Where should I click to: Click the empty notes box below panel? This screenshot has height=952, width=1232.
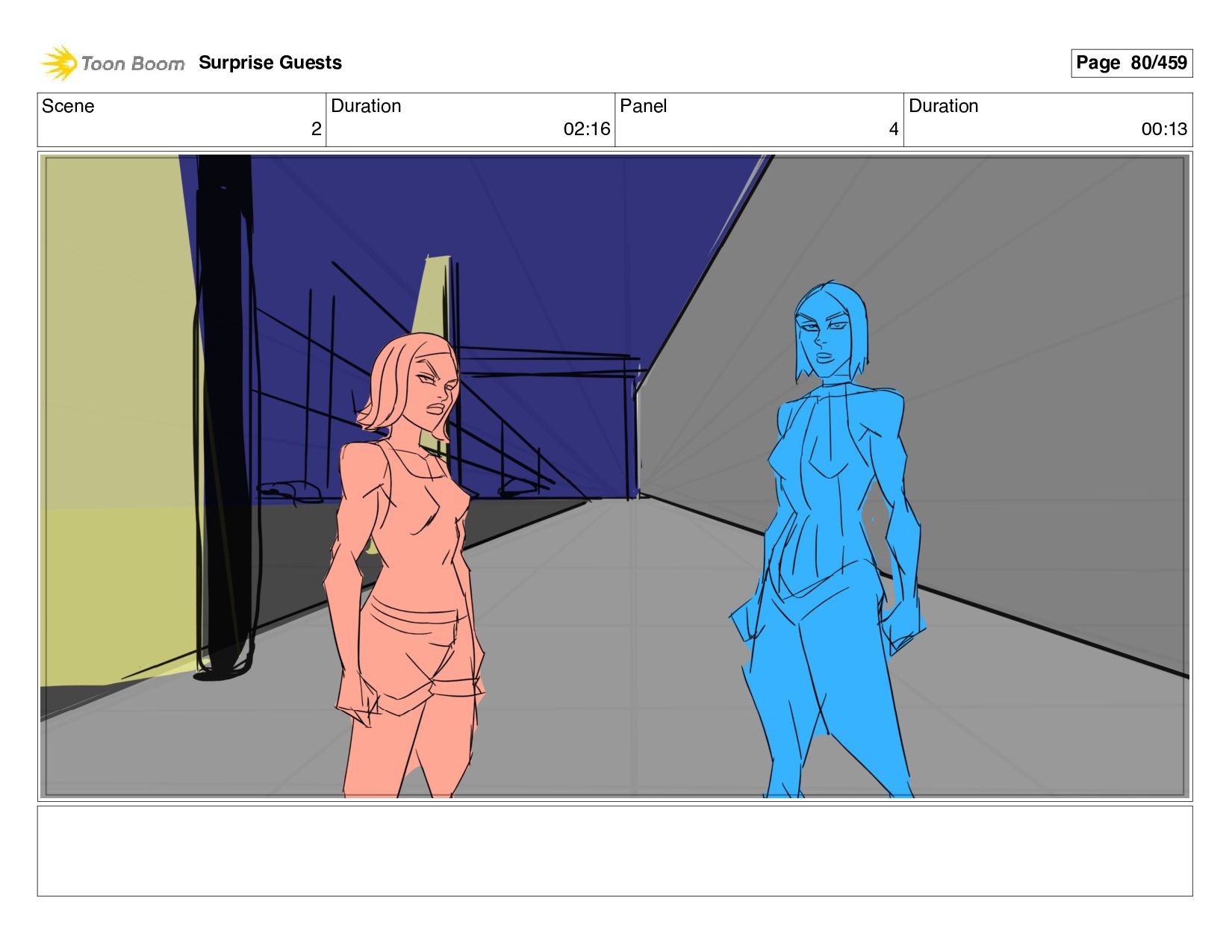pyautogui.click(x=615, y=850)
